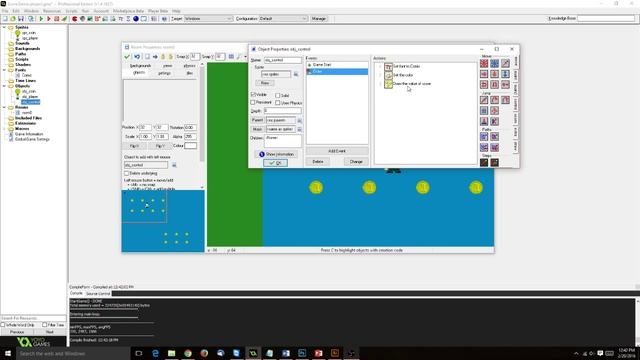This screenshot has width=640, height=360.
Task: Select the Step Towards action icon
Action: 484,162
